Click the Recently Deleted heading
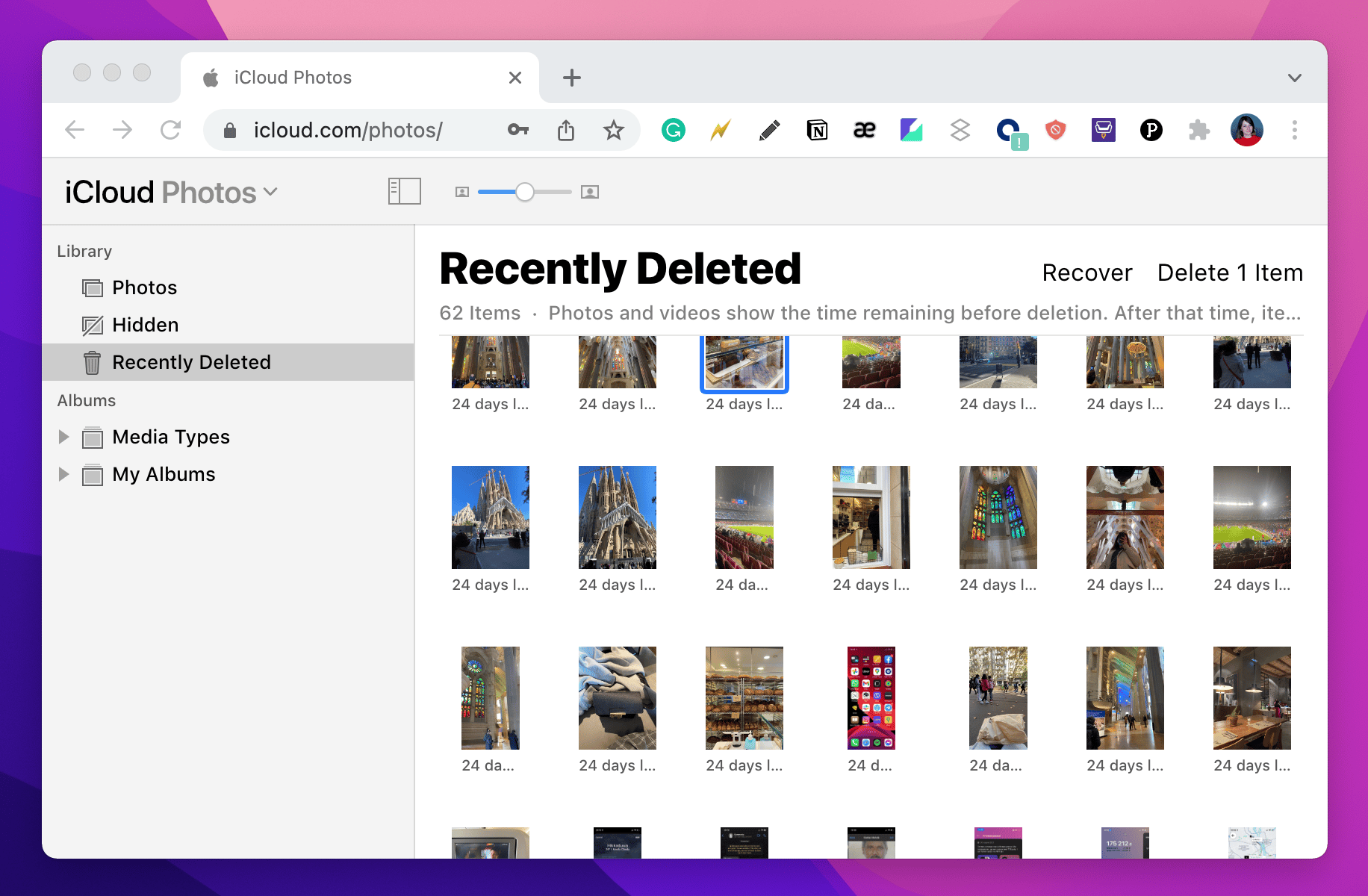Screen dimensions: 1368x896 621,269
